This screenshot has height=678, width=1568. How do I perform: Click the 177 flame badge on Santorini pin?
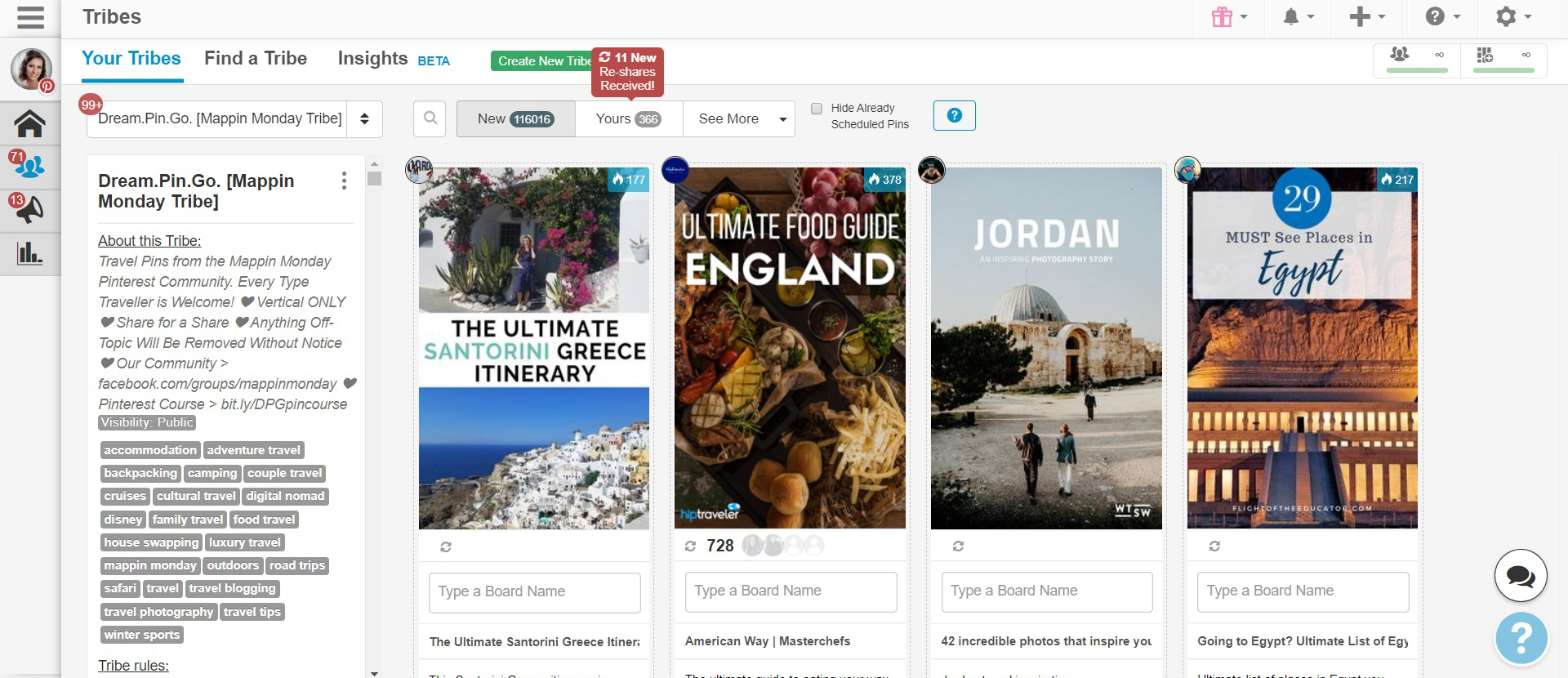pos(629,180)
